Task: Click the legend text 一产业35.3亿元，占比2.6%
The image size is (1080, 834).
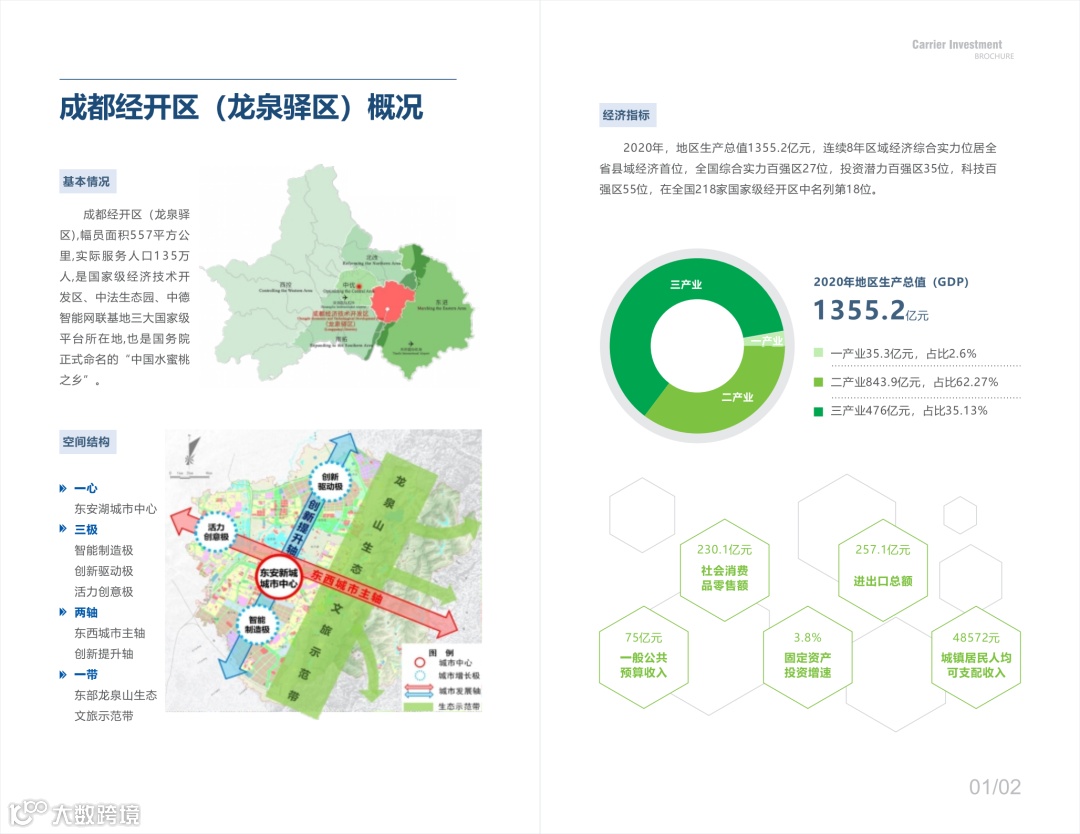Action: coord(904,353)
